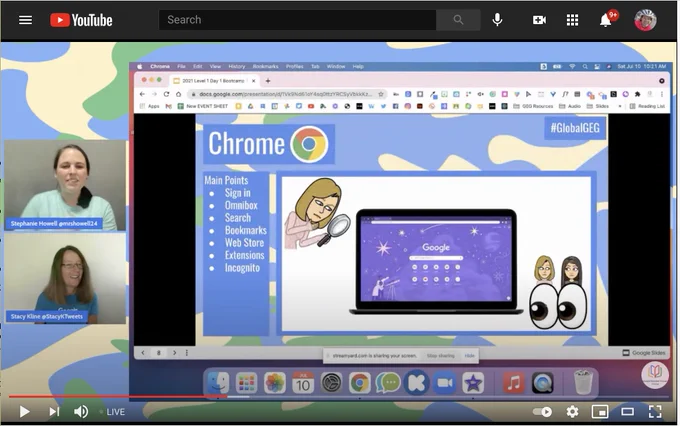The width and height of the screenshot is (680, 426).
Task: Open Photos from the dock
Action: coord(275,383)
